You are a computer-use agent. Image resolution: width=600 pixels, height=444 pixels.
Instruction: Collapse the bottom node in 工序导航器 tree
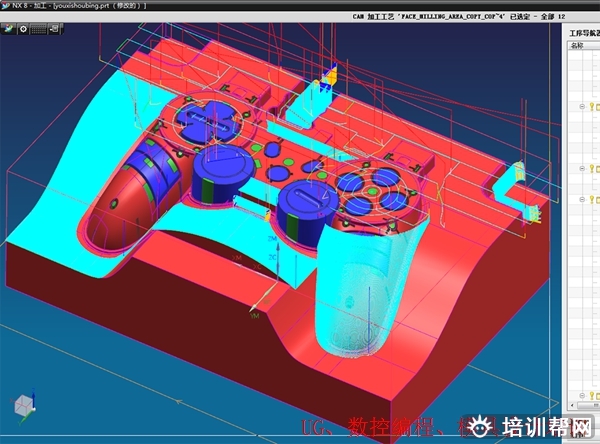[x=582, y=198]
